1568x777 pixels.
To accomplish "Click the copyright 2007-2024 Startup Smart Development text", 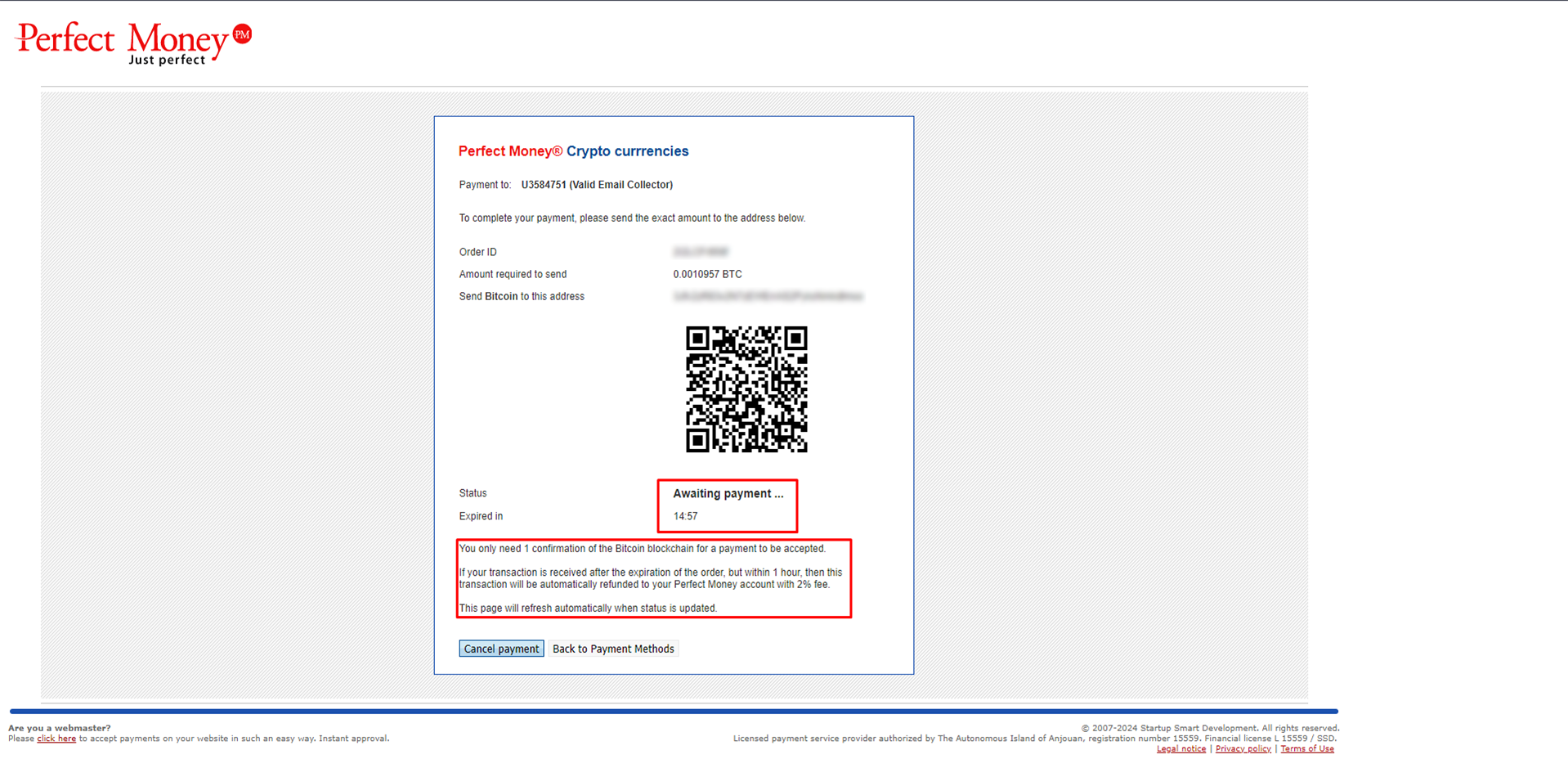I will 1210,728.
